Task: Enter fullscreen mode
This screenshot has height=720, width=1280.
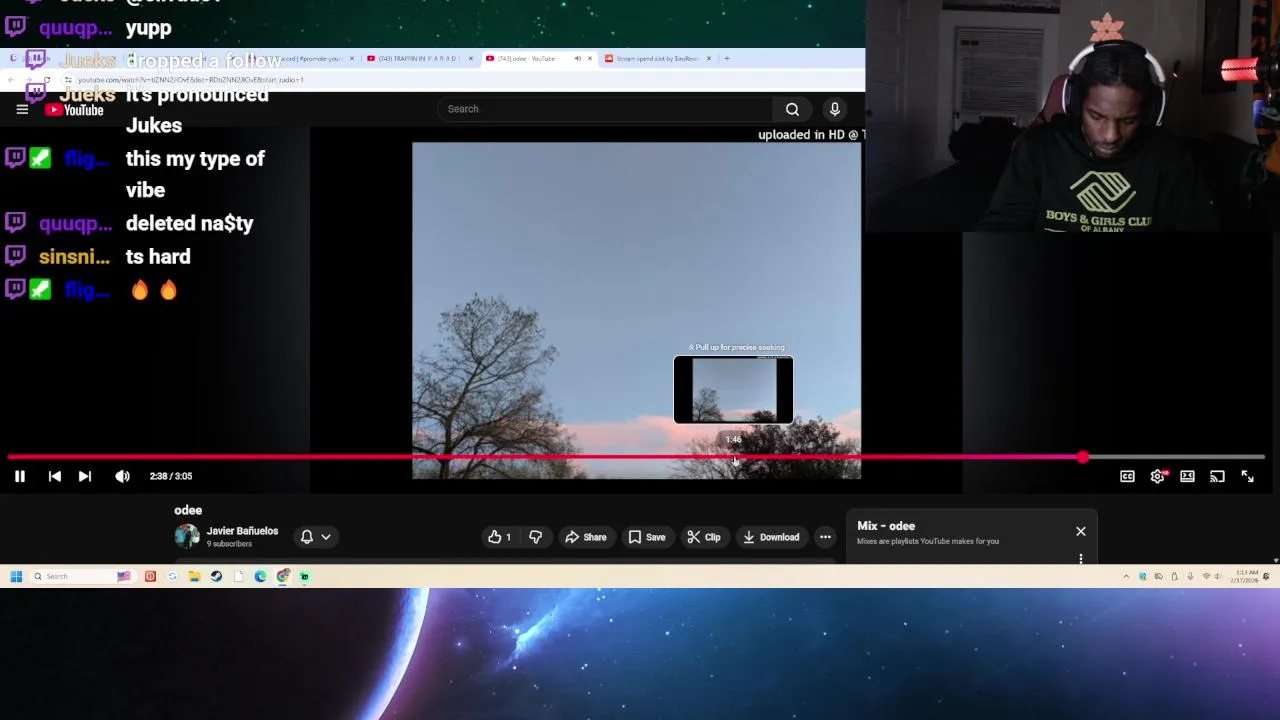Action: click(1247, 476)
